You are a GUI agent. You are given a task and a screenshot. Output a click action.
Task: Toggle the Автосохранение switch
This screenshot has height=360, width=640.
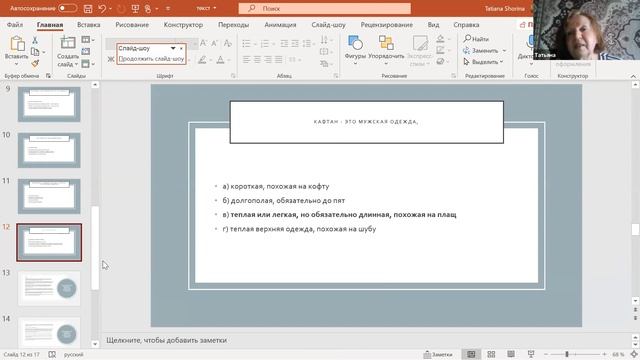click(67, 8)
